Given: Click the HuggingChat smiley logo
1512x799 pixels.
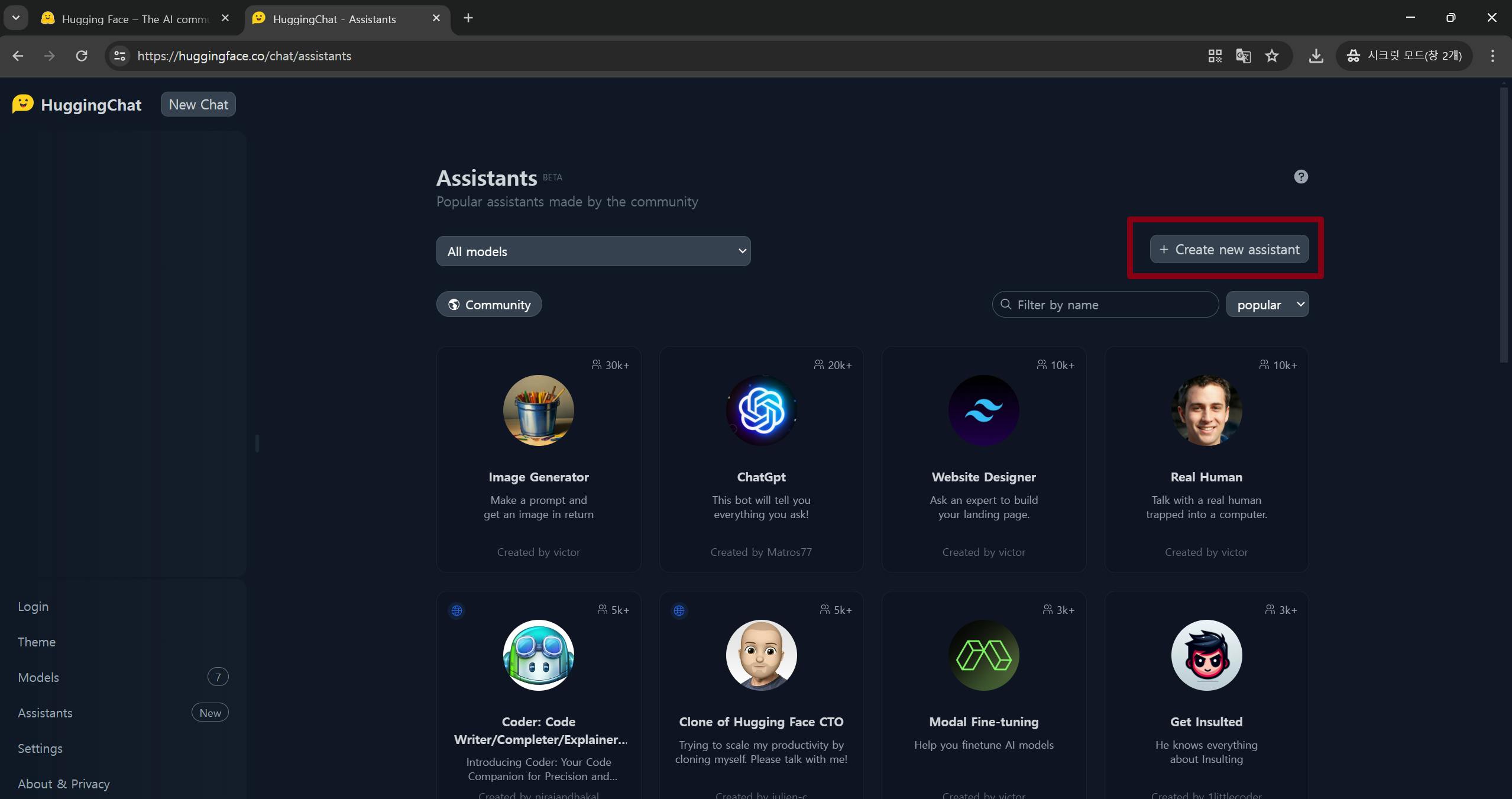Looking at the screenshot, I should tap(23, 104).
